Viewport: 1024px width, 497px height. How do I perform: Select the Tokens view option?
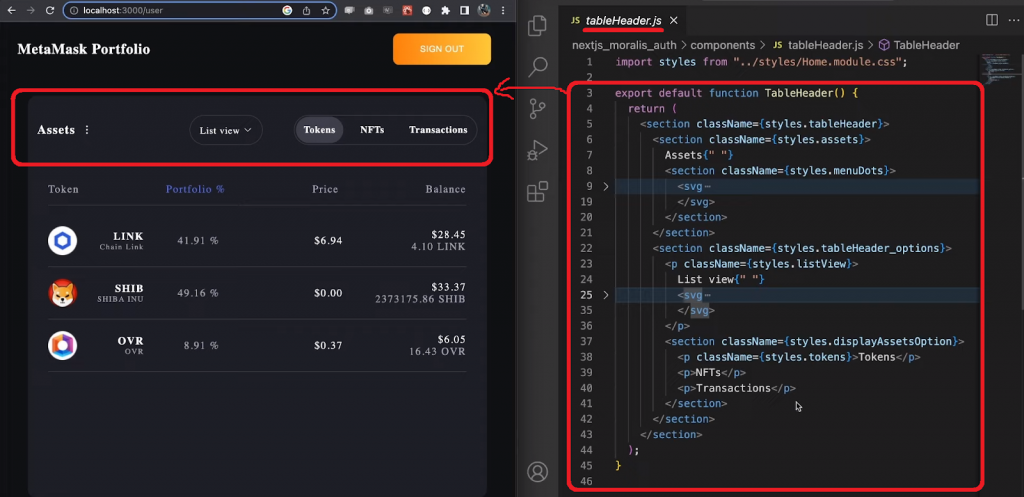319,130
